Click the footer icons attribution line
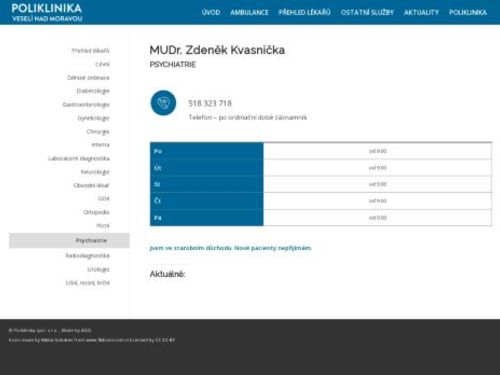This screenshot has width=500, height=375. click(92, 340)
